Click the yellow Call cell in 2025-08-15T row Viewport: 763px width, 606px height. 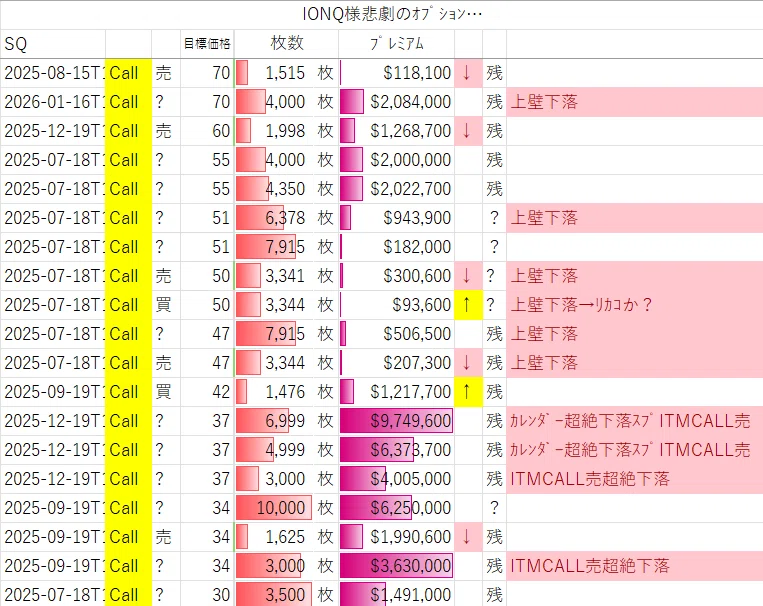tap(128, 73)
